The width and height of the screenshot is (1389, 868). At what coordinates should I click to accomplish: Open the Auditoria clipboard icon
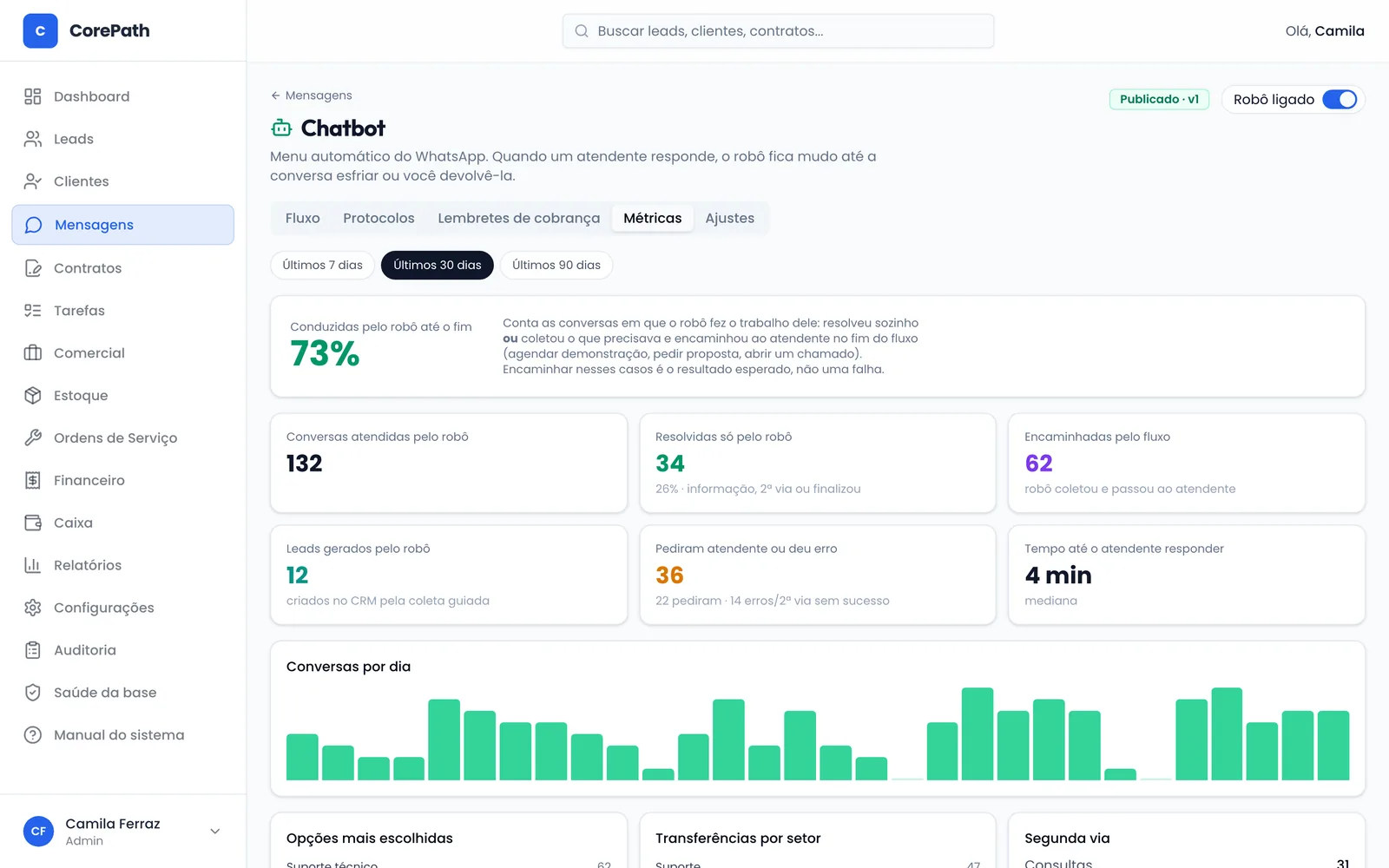pyautogui.click(x=33, y=651)
